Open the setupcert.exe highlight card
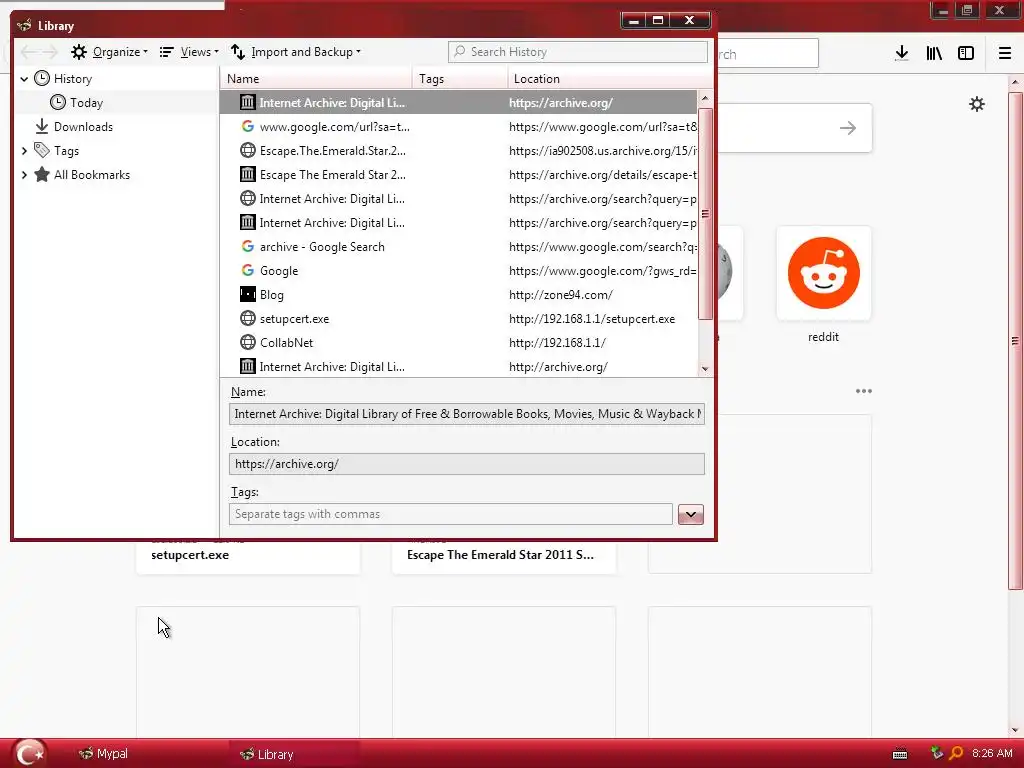Screen dimensions: 1024x768 pyautogui.click(x=248, y=556)
